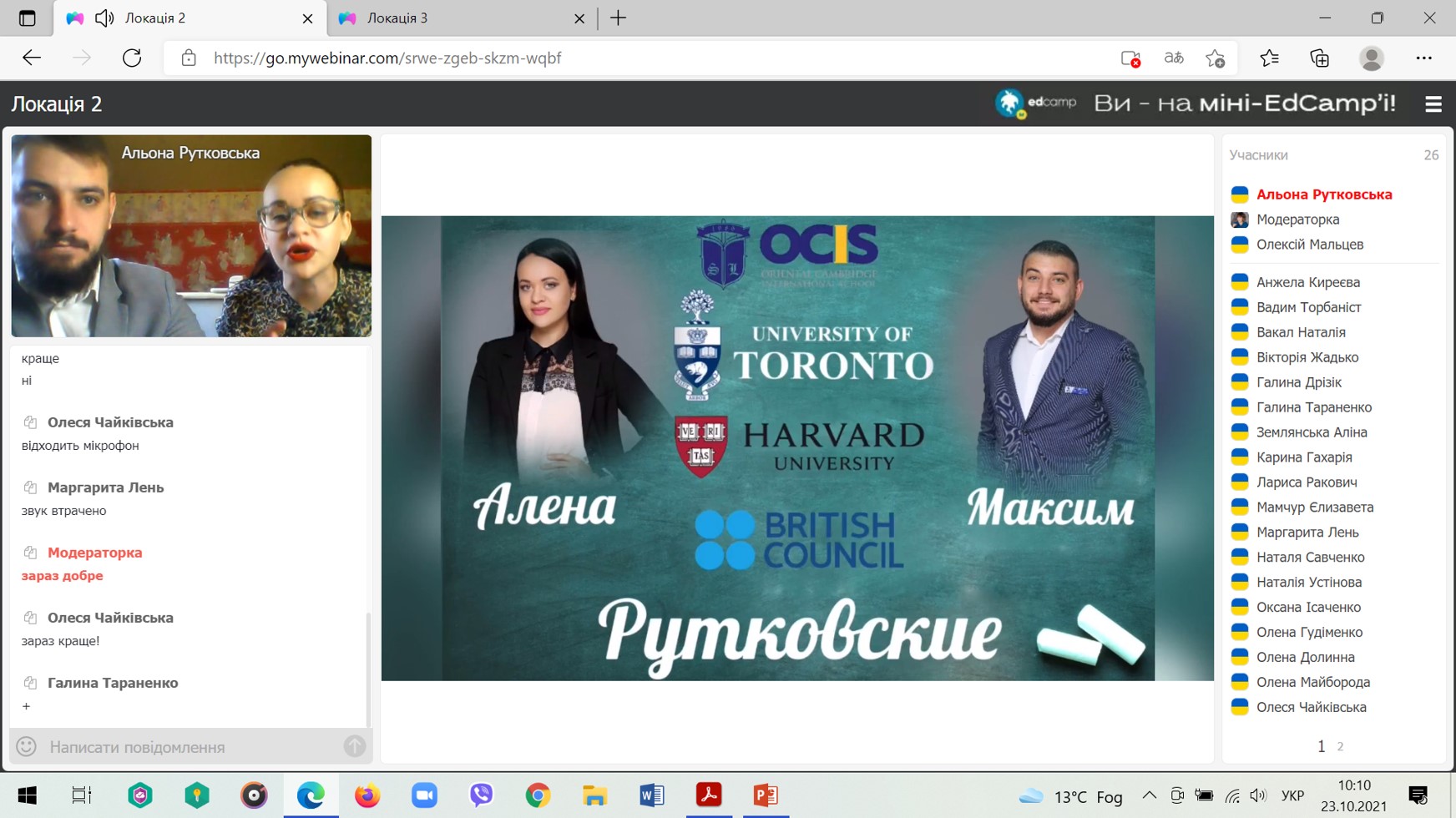Open Word from the taskbar
This screenshot has height=818, width=1456.
point(652,795)
